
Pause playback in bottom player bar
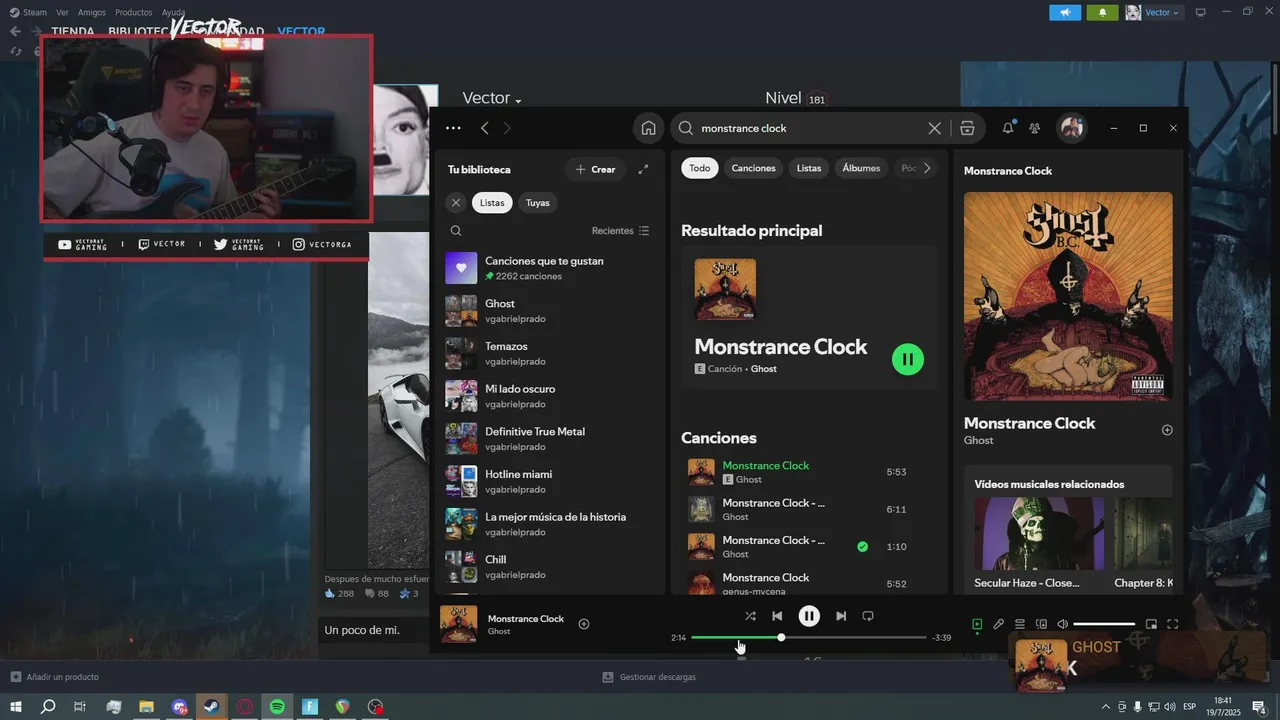(x=809, y=616)
